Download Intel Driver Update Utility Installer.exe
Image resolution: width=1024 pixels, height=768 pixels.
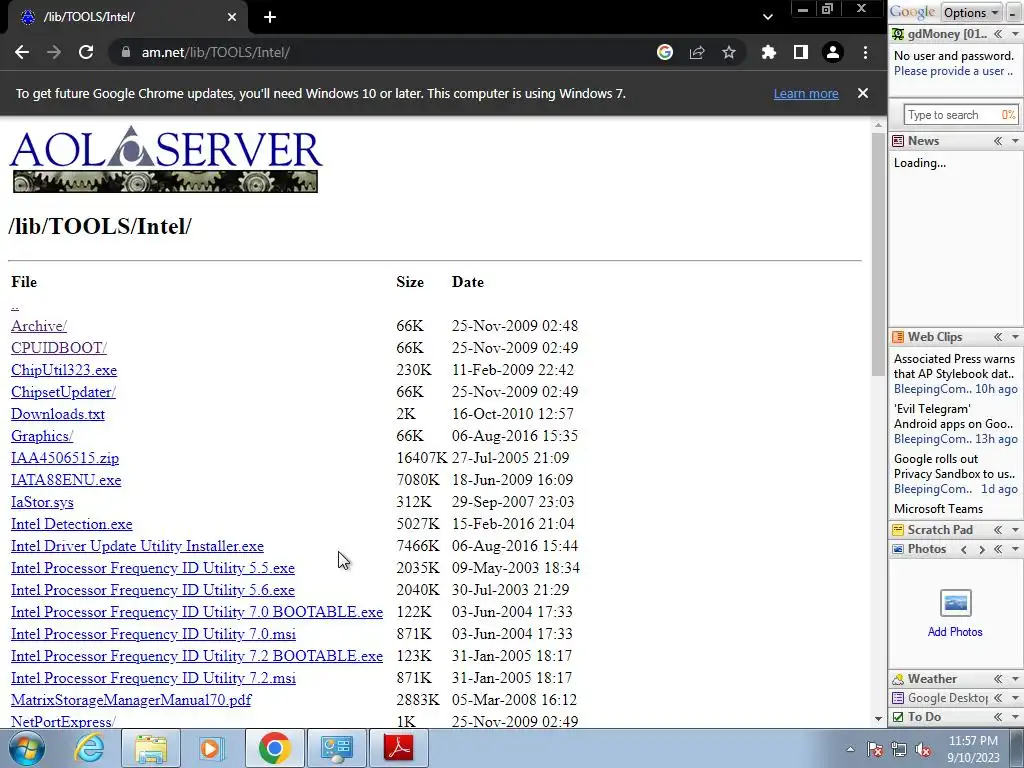pos(137,546)
